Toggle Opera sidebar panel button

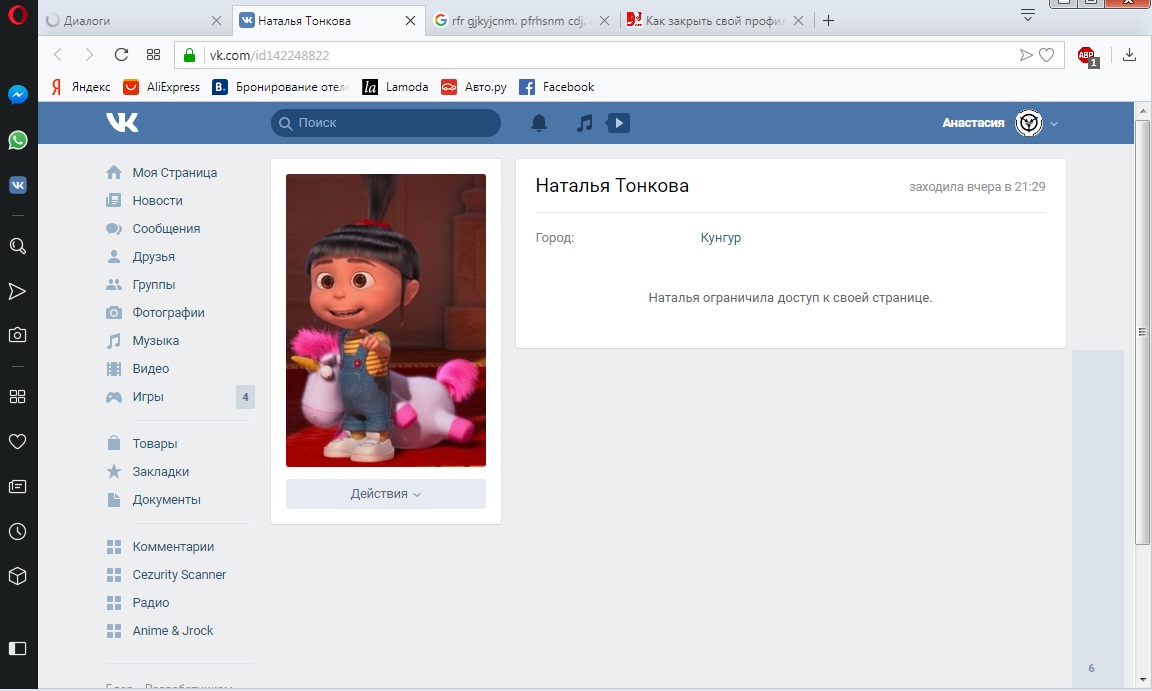pyautogui.click(x=17, y=648)
